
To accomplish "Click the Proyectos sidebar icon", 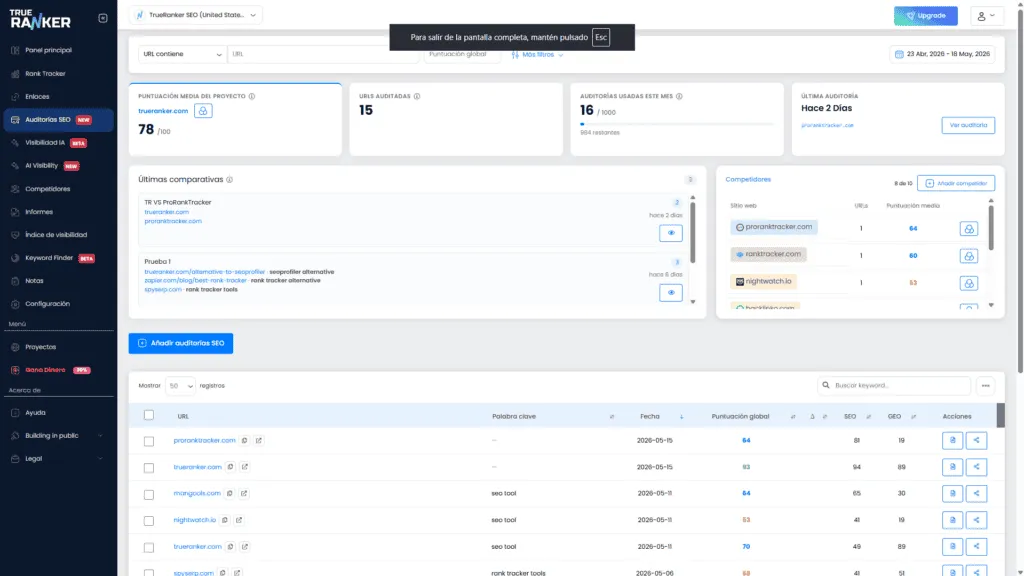I will [x=15, y=347].
